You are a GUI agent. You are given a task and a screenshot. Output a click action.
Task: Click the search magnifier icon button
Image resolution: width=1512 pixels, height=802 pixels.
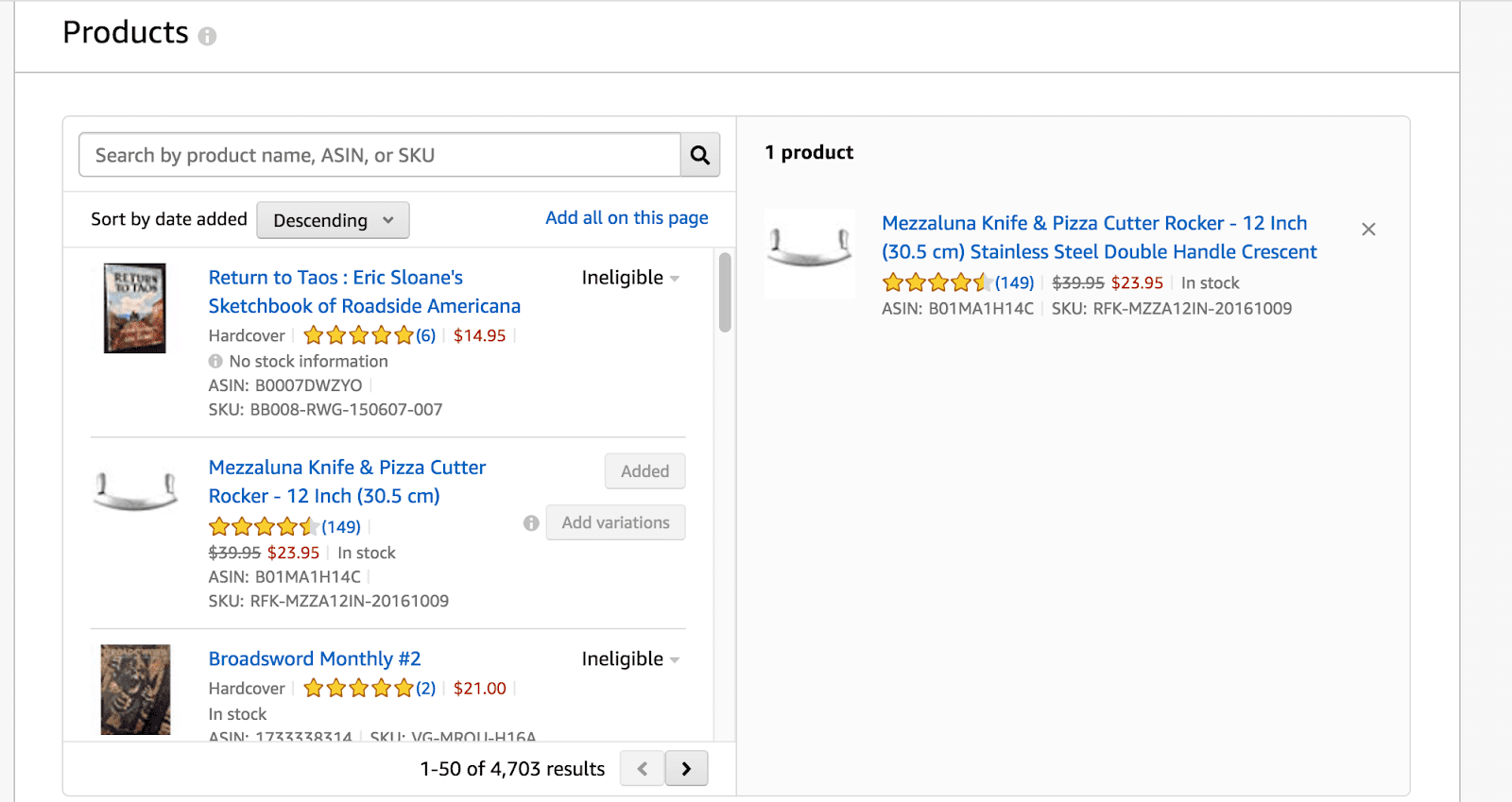click(x=699, y=155)
